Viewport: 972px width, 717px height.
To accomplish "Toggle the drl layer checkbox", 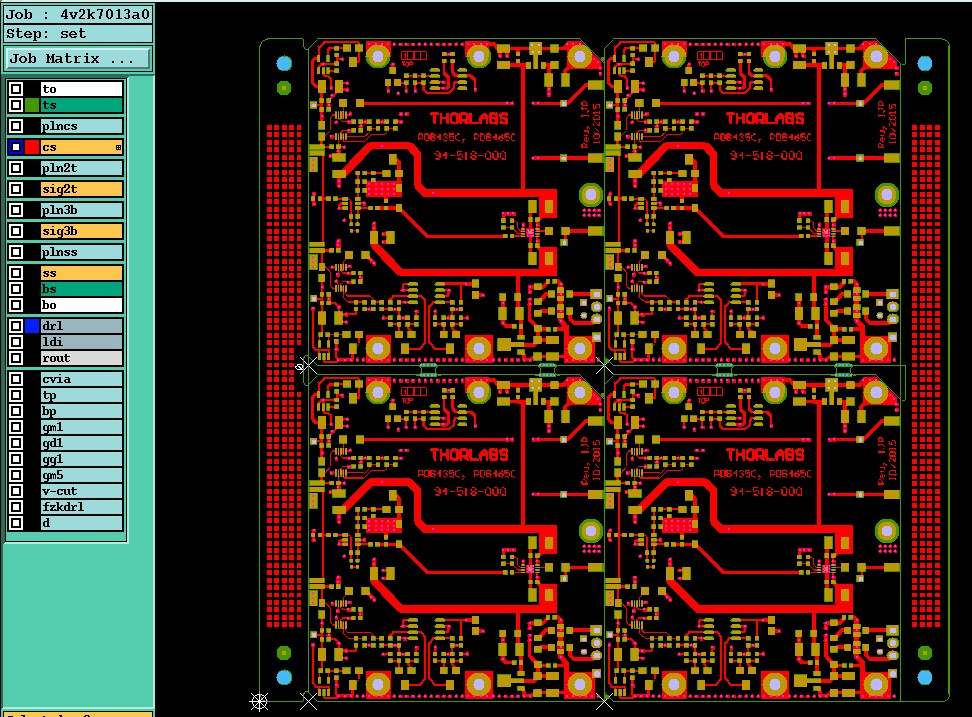I will click(x=16, y=326).
